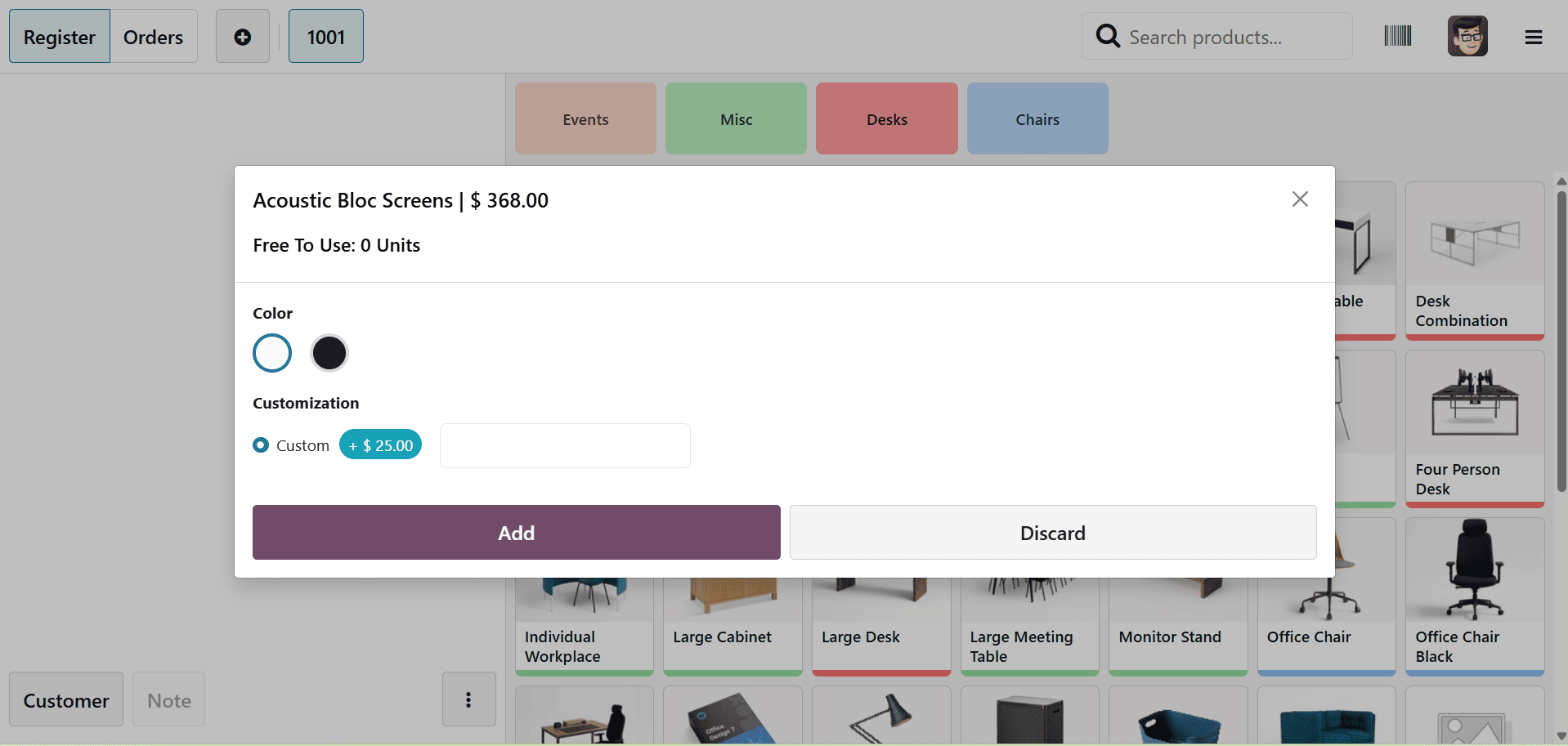Viewport: 1568px width, 746px height.
Task: Click the search magnifier icon
Action: 1108,36
